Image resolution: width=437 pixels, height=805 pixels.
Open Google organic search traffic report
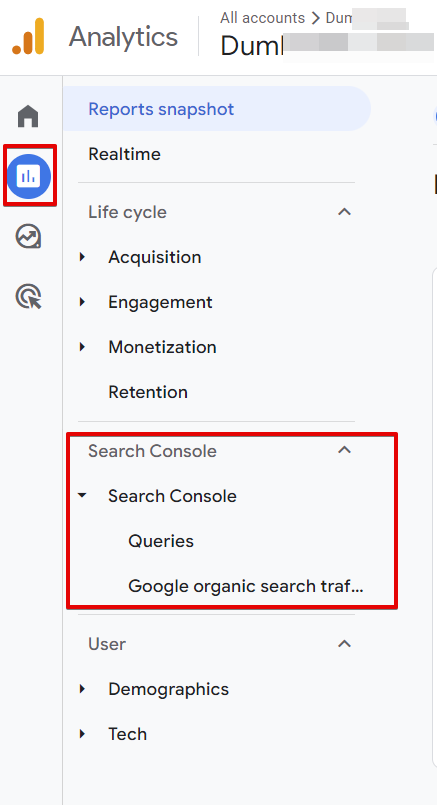pyautogui.click(x=245, y=586)
